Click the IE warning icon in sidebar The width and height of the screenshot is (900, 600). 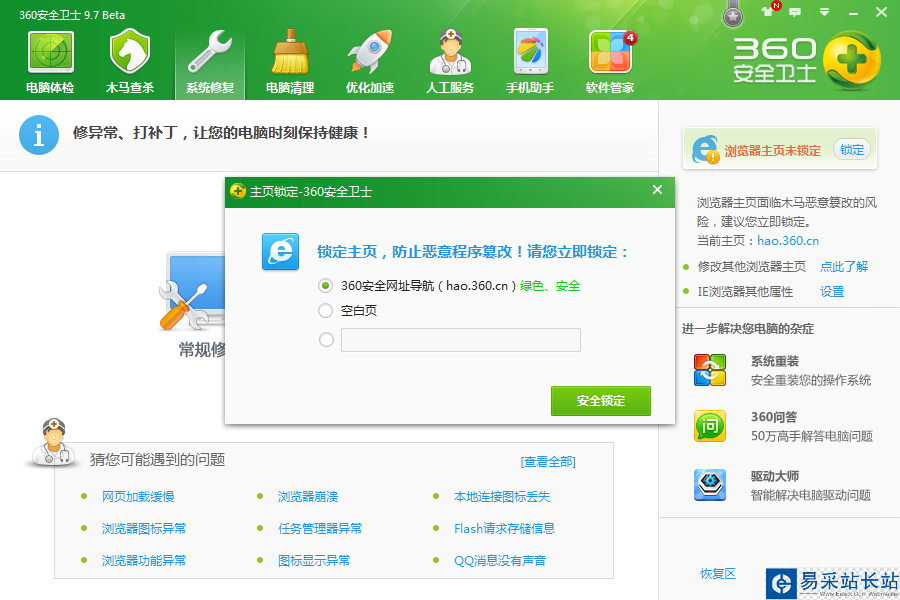705,149
